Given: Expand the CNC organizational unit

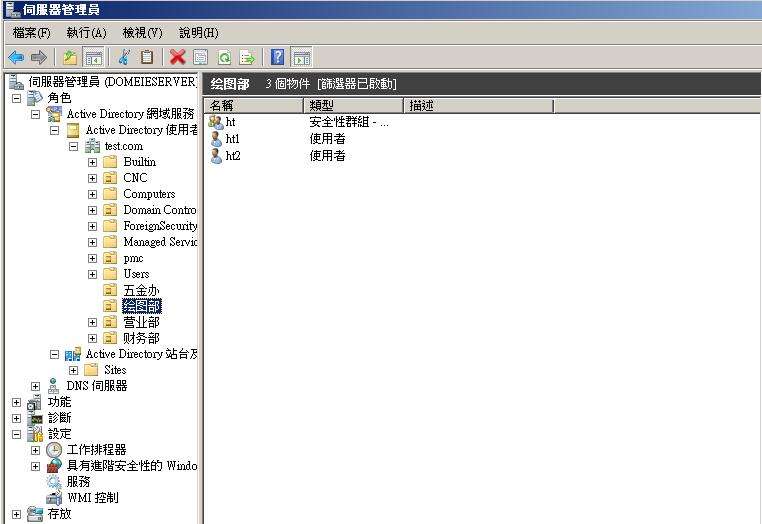Looking at the screenshot, I should pyautogui.click(x=92, y=178).
